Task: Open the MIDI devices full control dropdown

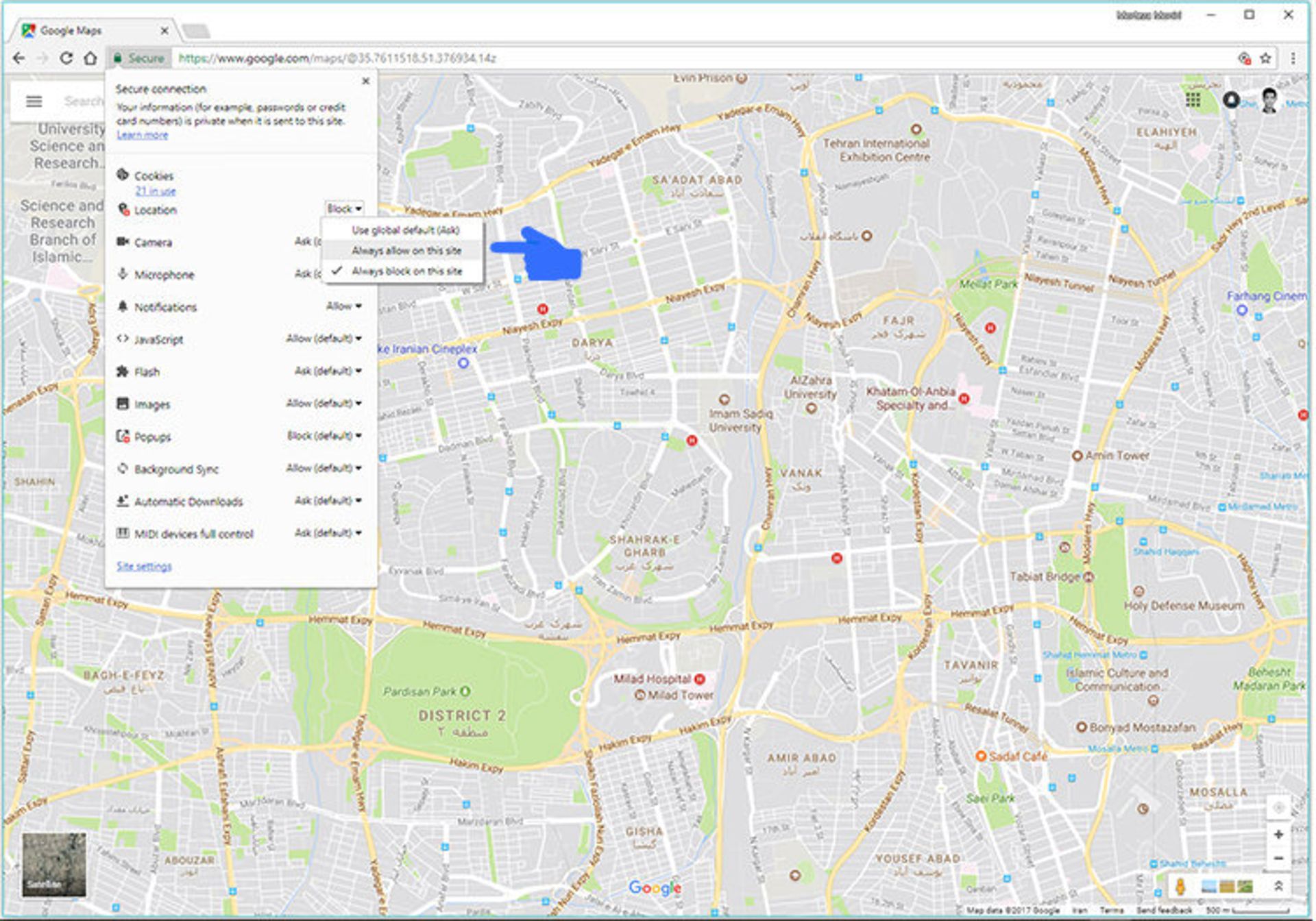Action: [x=328, y=532]
